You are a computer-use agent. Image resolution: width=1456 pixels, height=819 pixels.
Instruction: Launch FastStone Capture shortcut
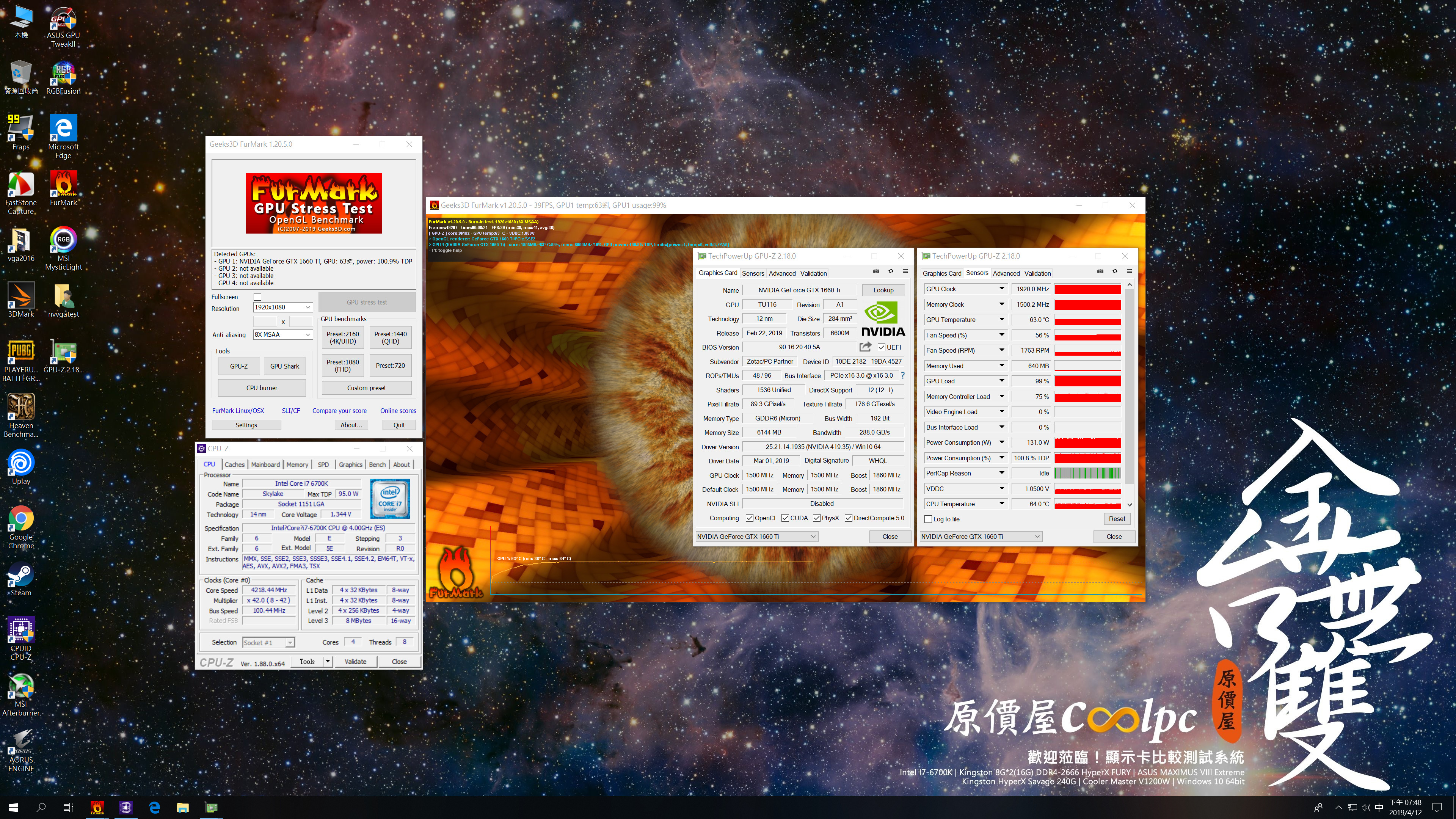(21, 193)
